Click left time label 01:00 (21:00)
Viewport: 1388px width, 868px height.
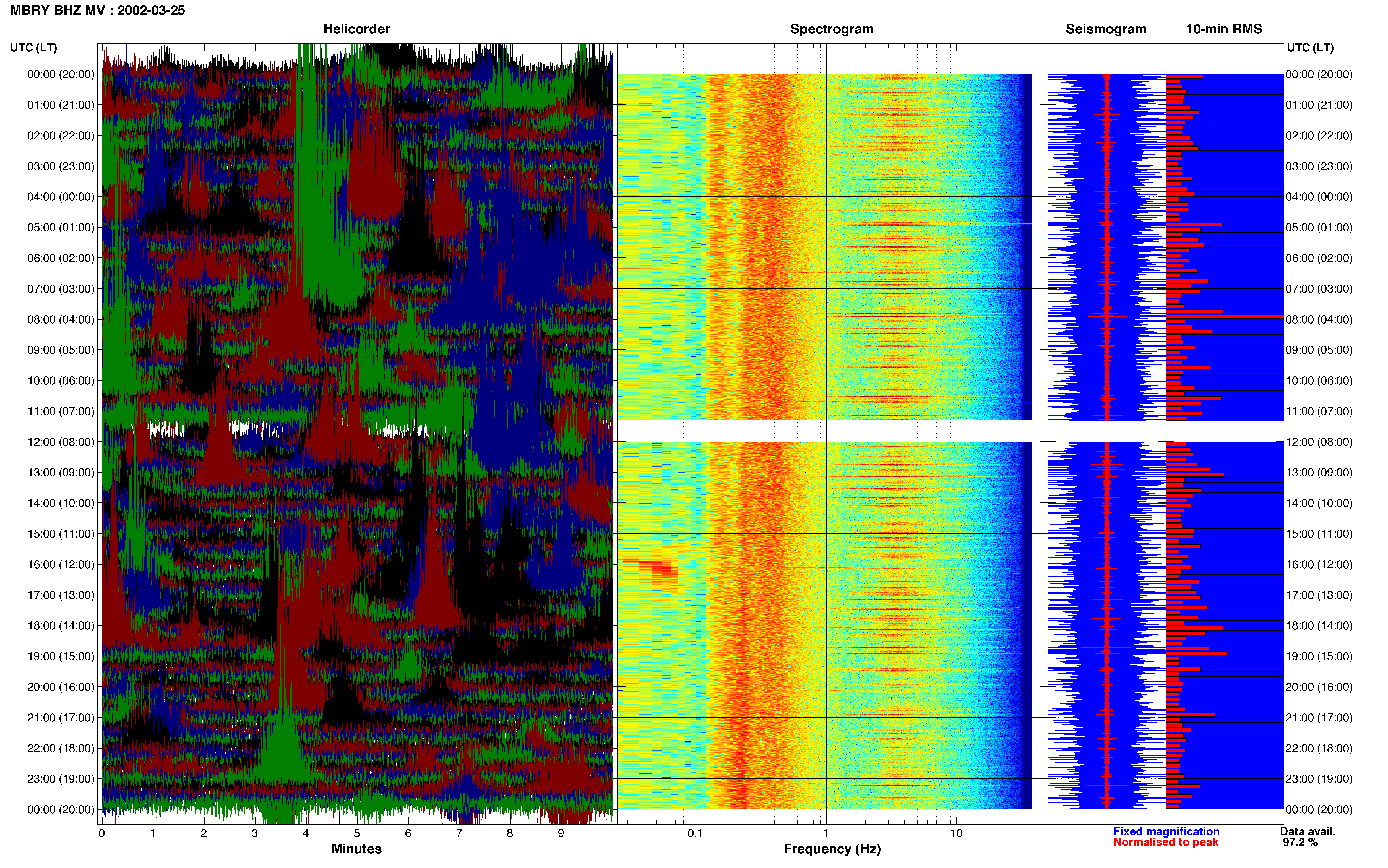click(61, 105)
